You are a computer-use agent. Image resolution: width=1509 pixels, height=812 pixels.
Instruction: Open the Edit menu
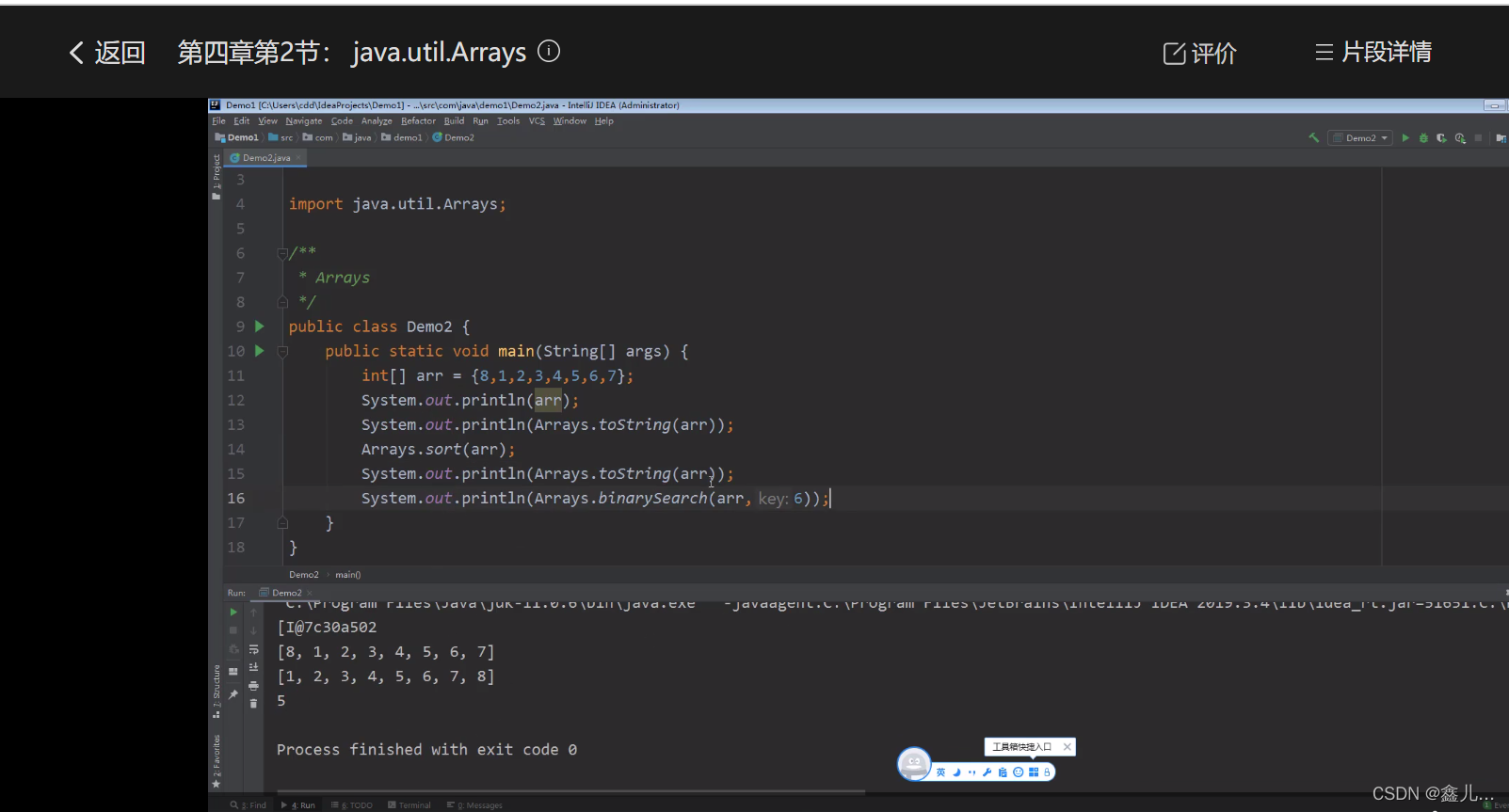(242, 121)
